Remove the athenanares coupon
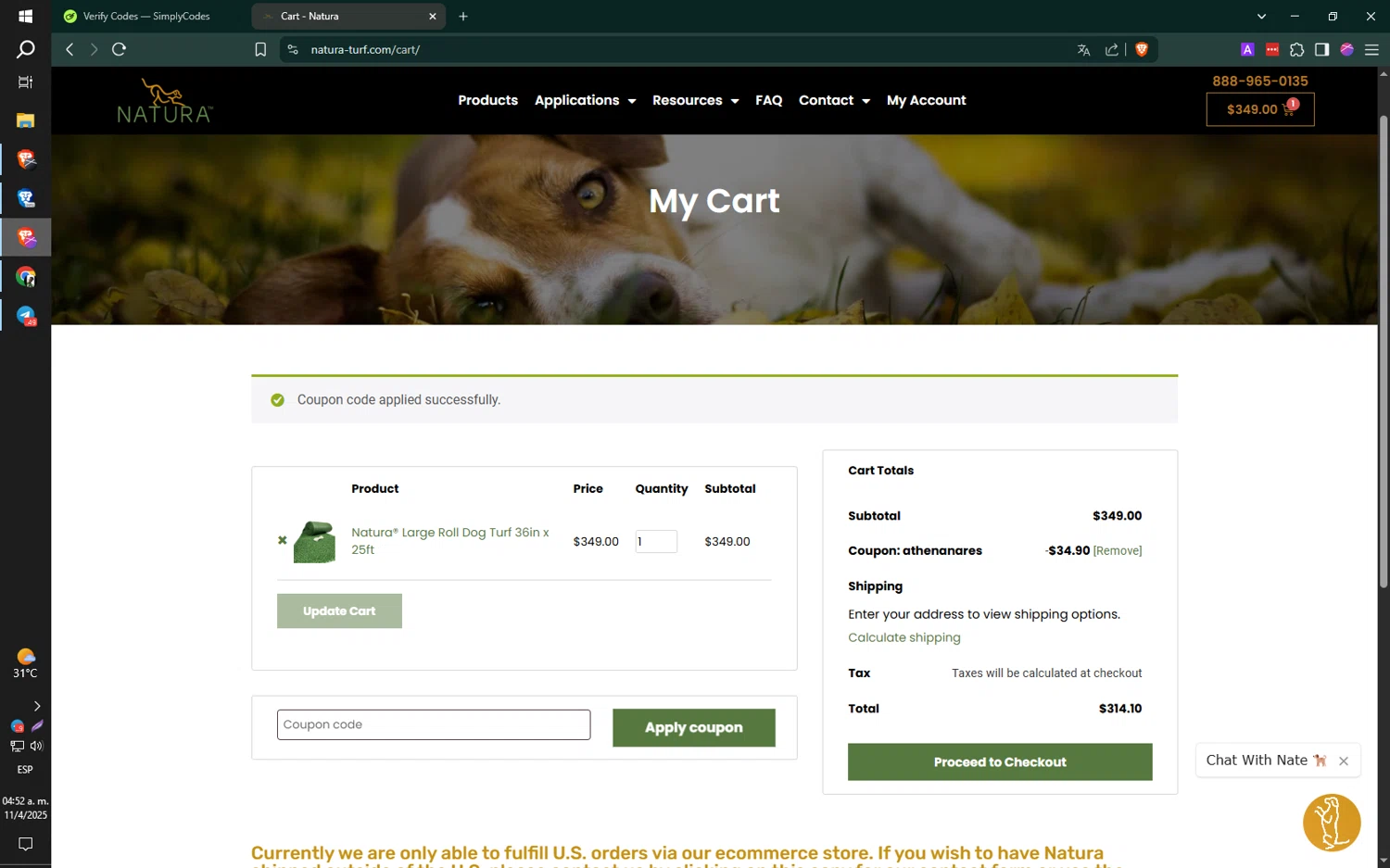Image resolution: width=1390 pixels, height=868 pixels. 1118,550
